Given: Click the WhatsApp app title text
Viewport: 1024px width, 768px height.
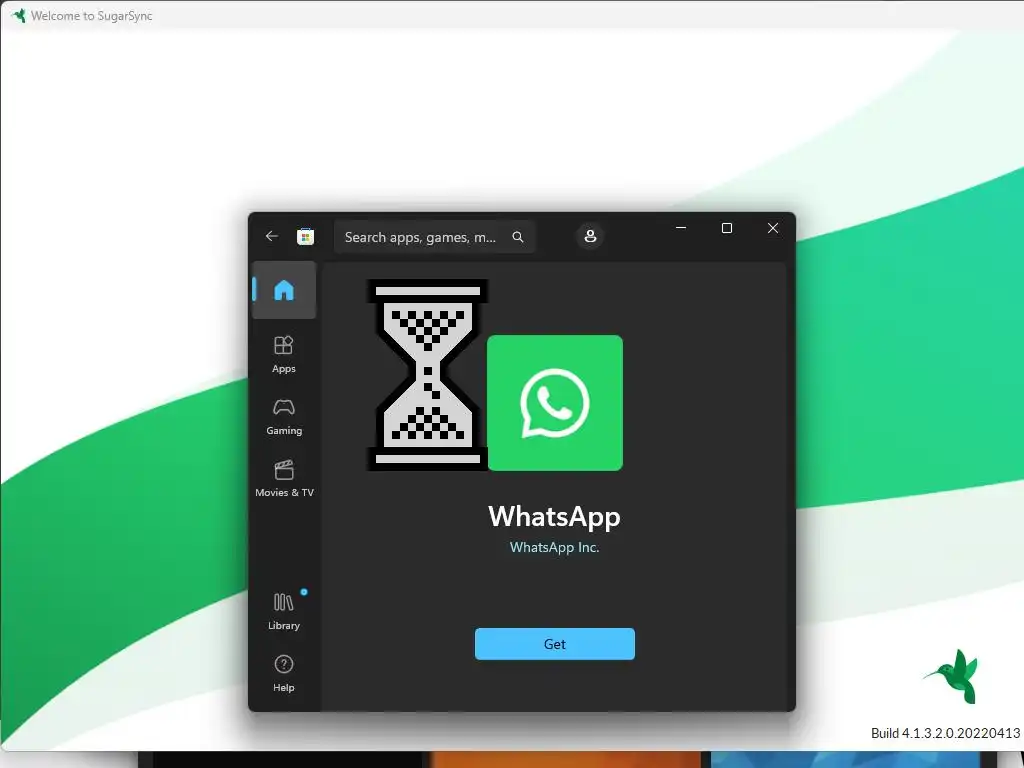Looking at the screenshot, I should (x=554, y=517).
